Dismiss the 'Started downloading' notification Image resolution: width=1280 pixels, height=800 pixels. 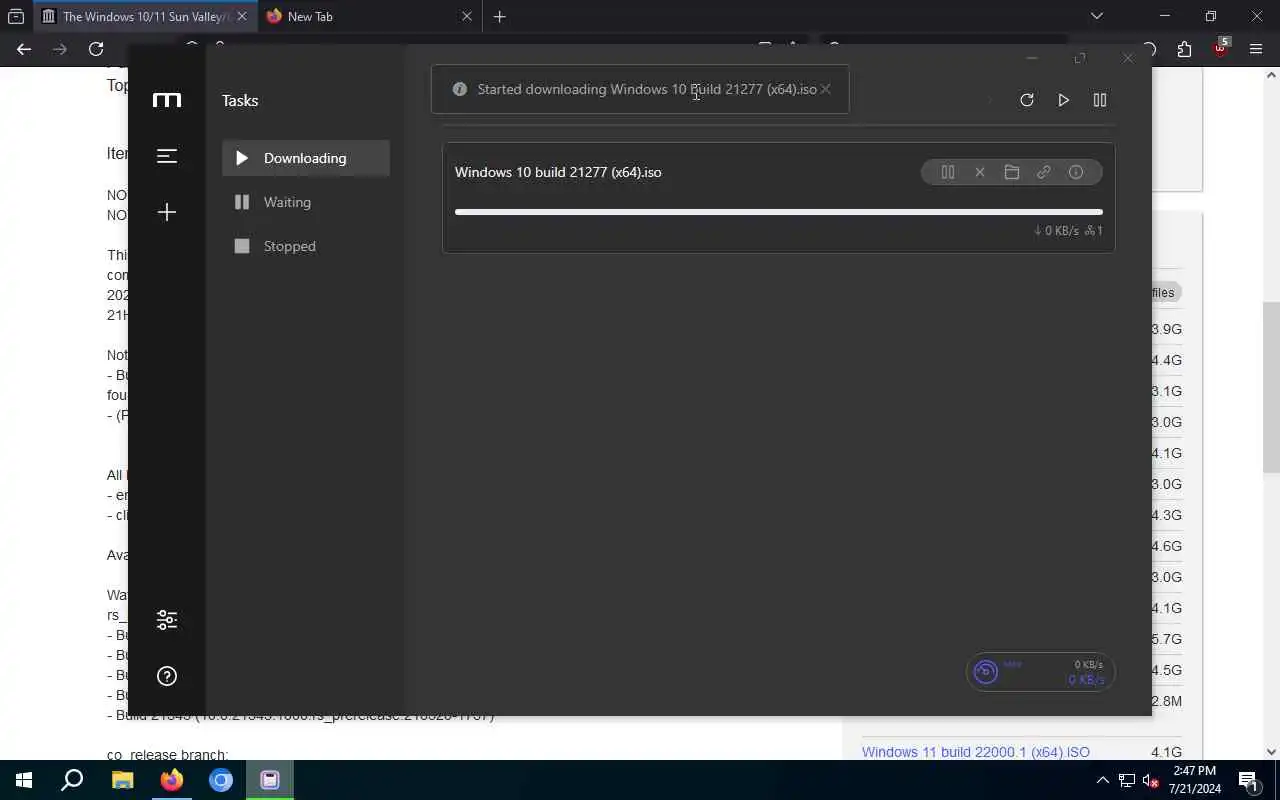(825, 89)
